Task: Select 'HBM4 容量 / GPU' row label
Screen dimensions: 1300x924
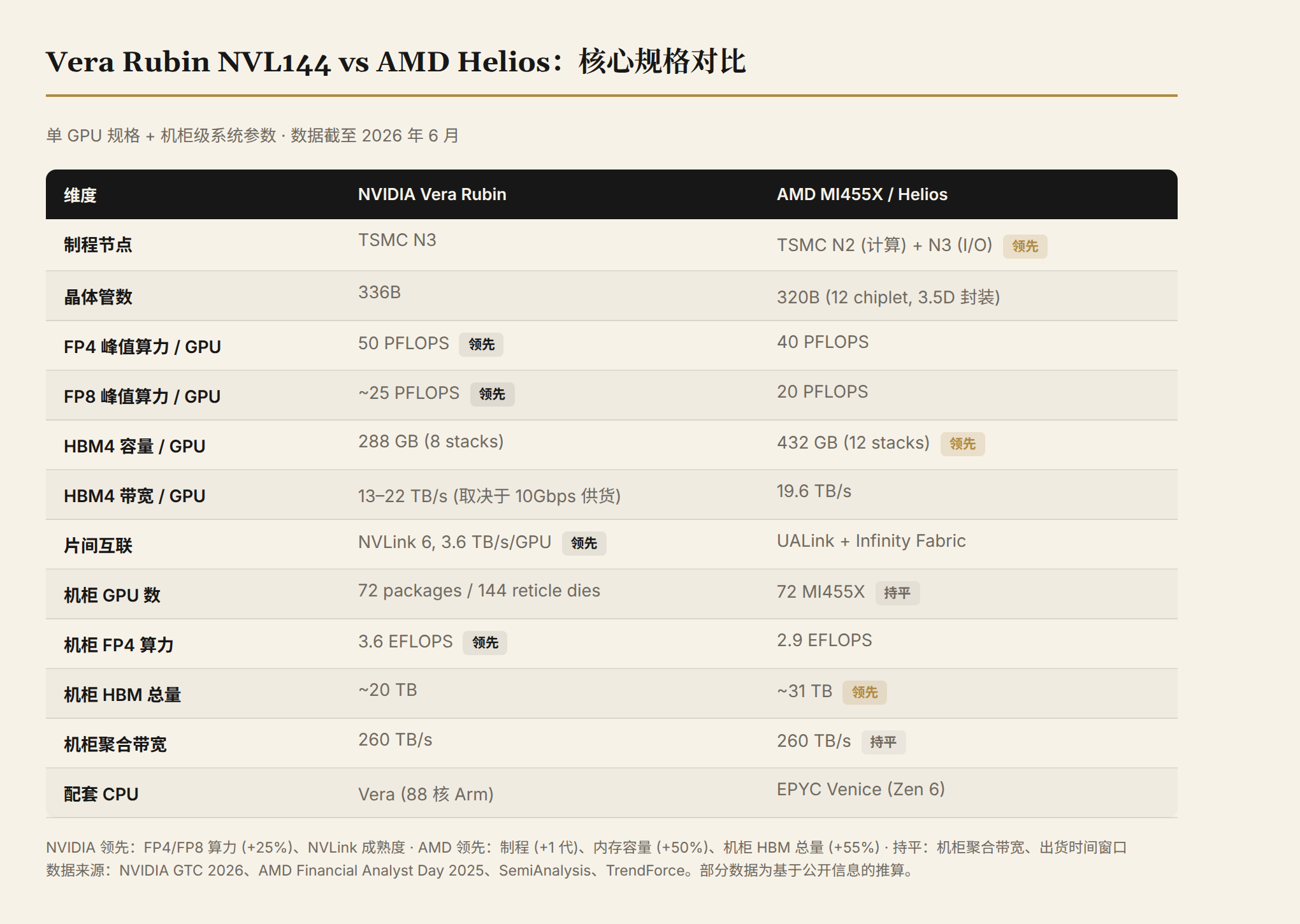Action: click(x=134, y=446)
